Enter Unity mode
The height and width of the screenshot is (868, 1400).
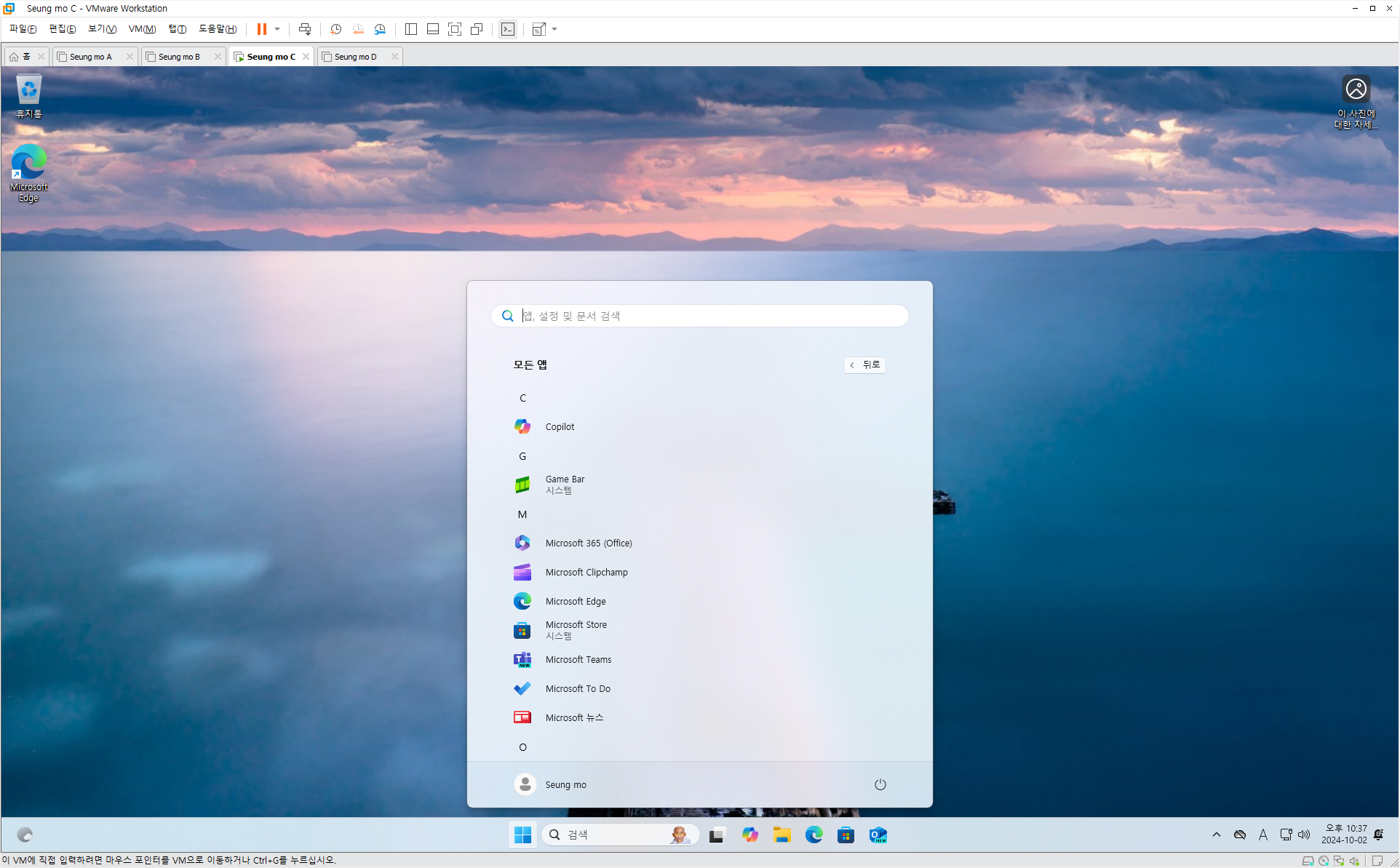tap(477, 29)
